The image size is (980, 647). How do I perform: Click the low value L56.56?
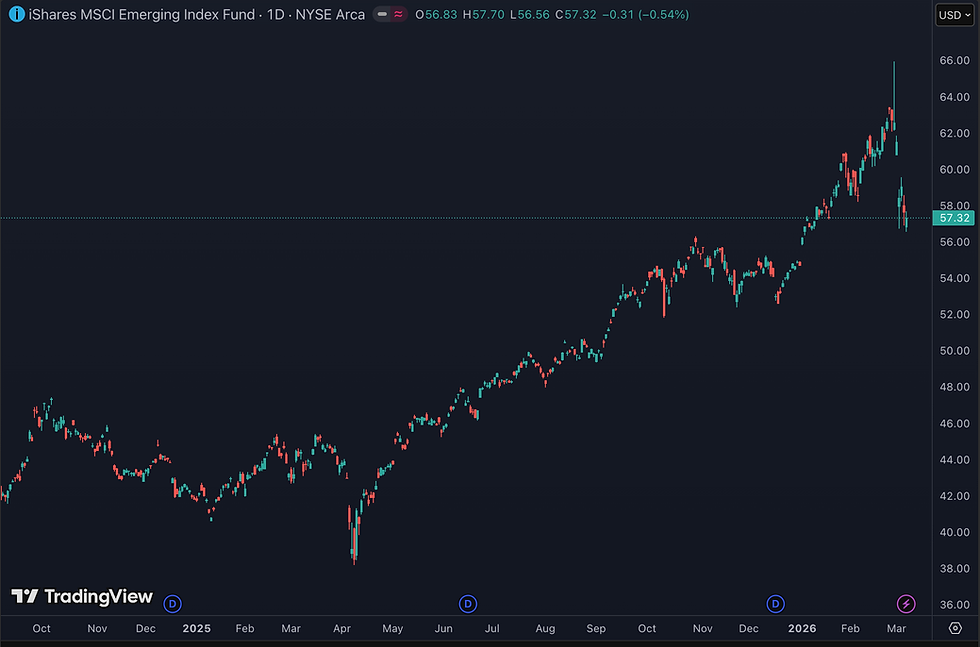(x=529, y=14)
